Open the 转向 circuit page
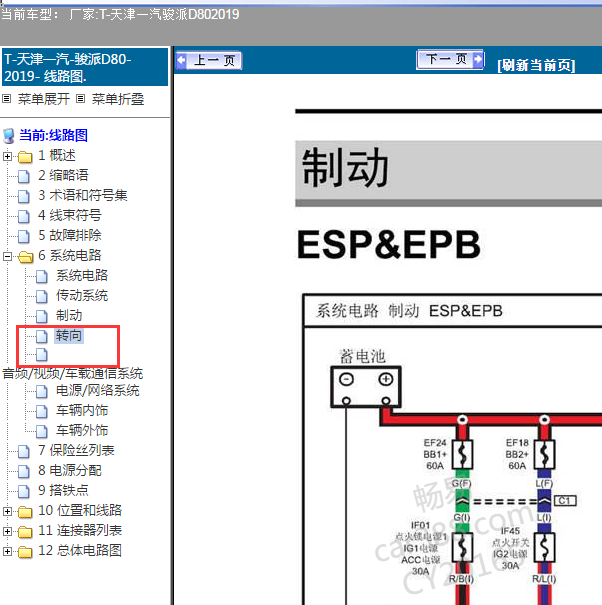The width and height of the screenshot is (602, 605). click(69, 336)
